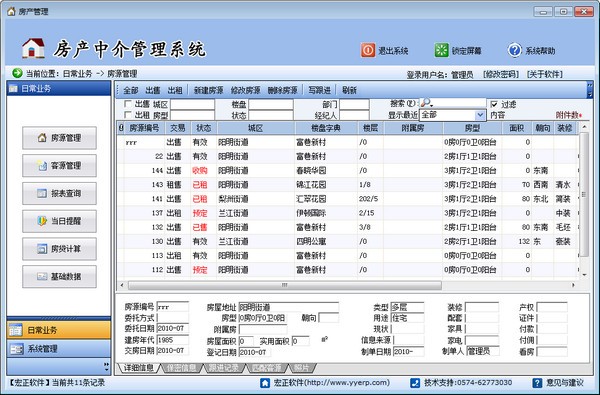This screenshot has height=395, width=600.
Task: Click the 系统管理 panel icon at sidebar bottom
Action: [16, 349]
